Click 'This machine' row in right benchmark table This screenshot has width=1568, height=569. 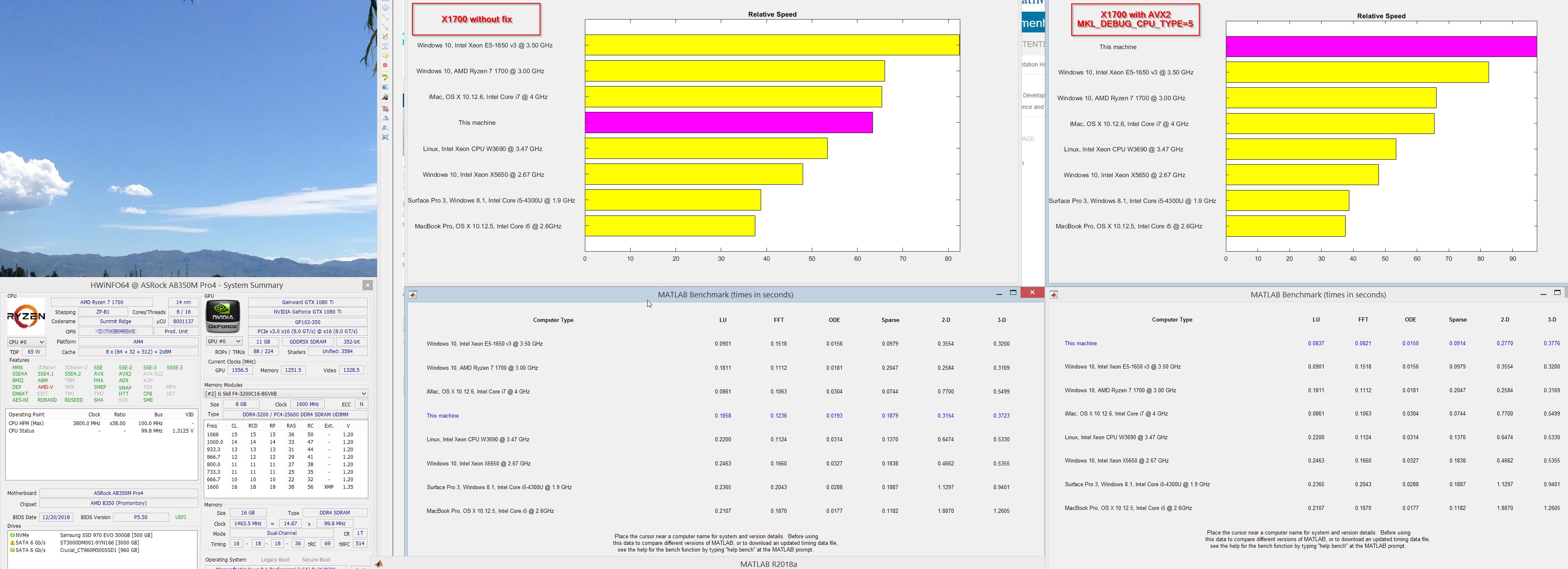coord(1080,344)
